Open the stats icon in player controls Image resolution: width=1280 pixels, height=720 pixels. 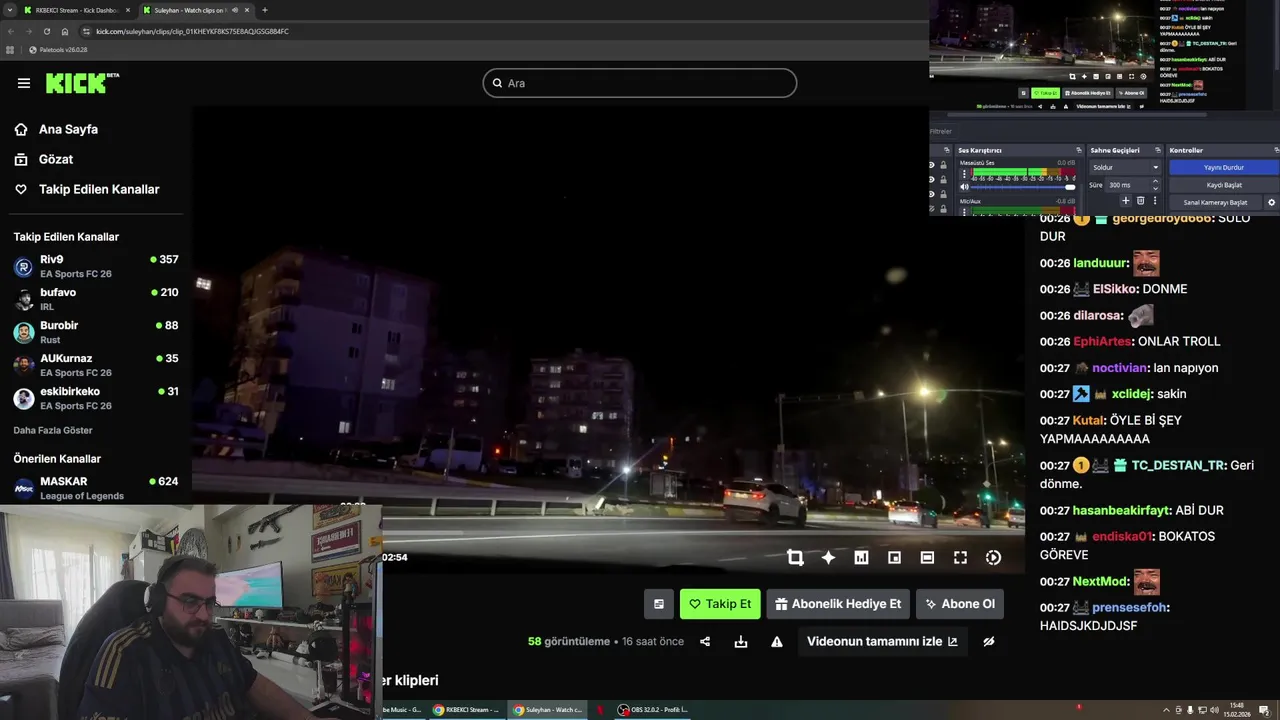point(861,558)
